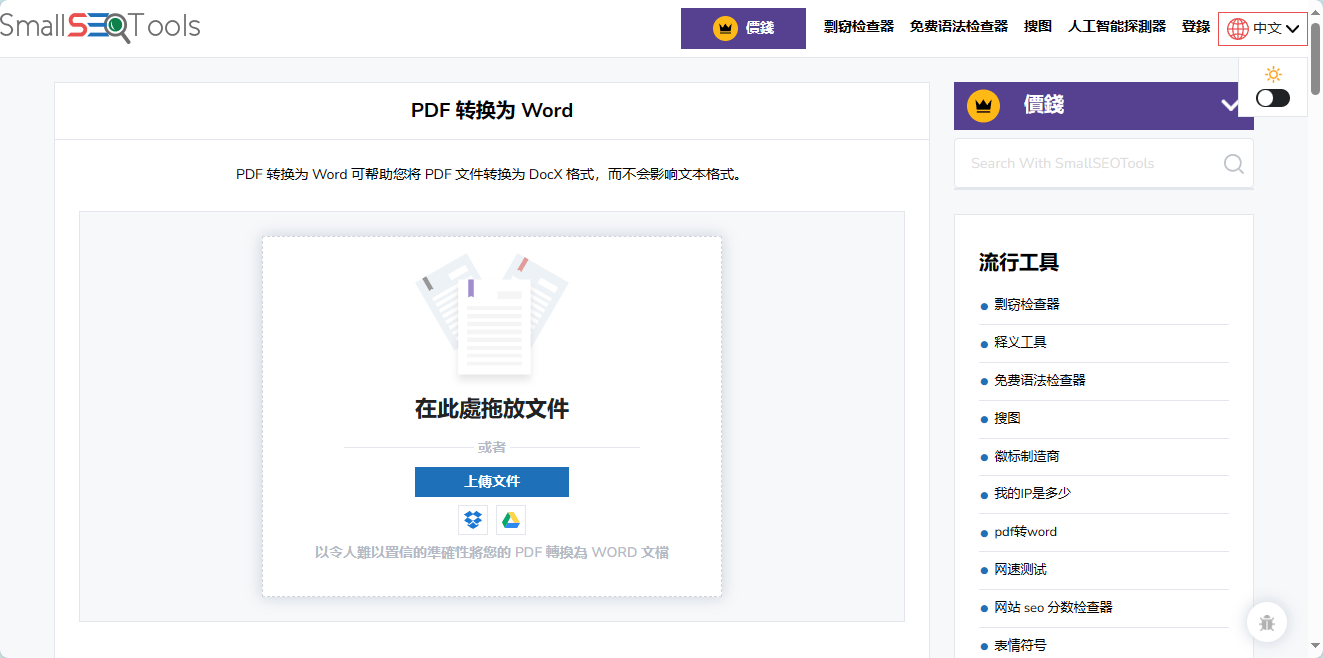Click the feedback bug icon at bottom right
The image size is (1323, 658).
(x=1266, y=622)
